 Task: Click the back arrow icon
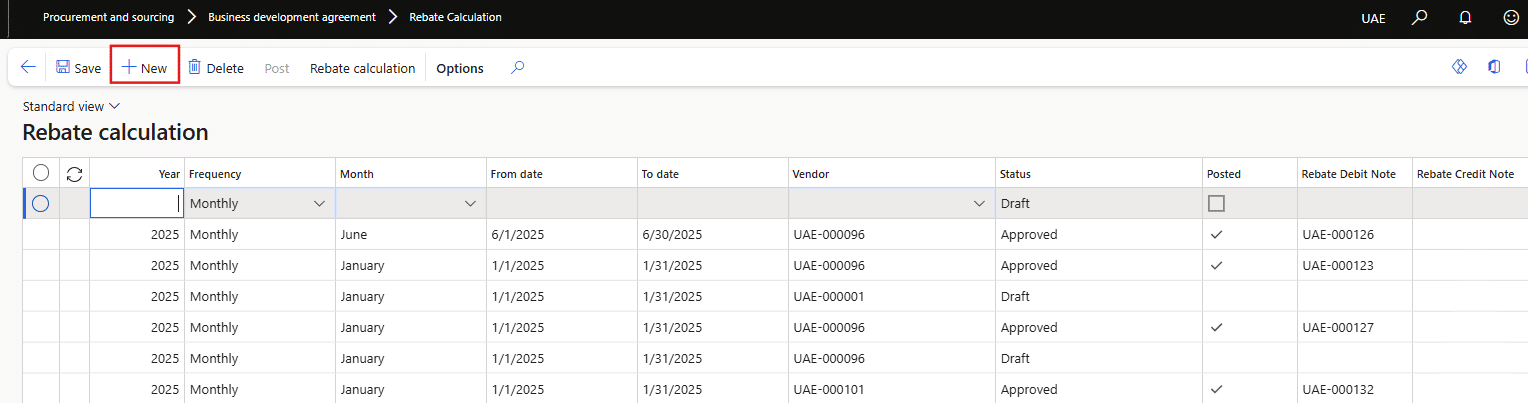[x=28, y=68]
